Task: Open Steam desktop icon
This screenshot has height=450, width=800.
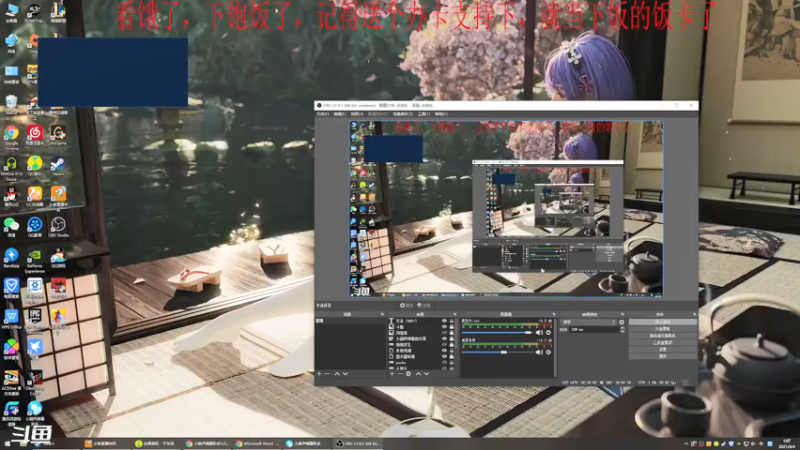Action: tap(58, 166)
